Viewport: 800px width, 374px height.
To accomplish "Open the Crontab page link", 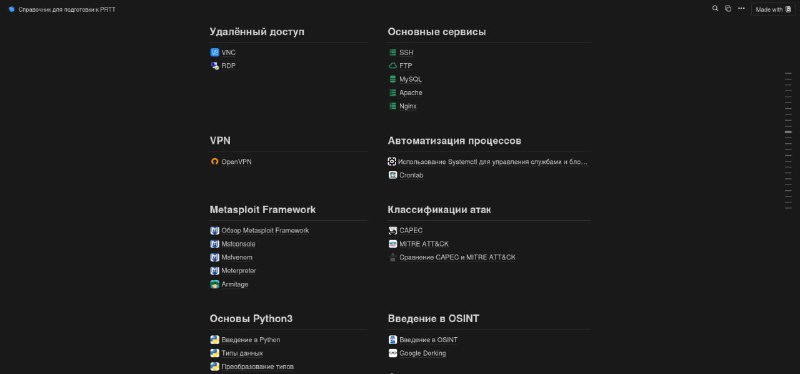I will pyautogui.click(x=411, y=175).
